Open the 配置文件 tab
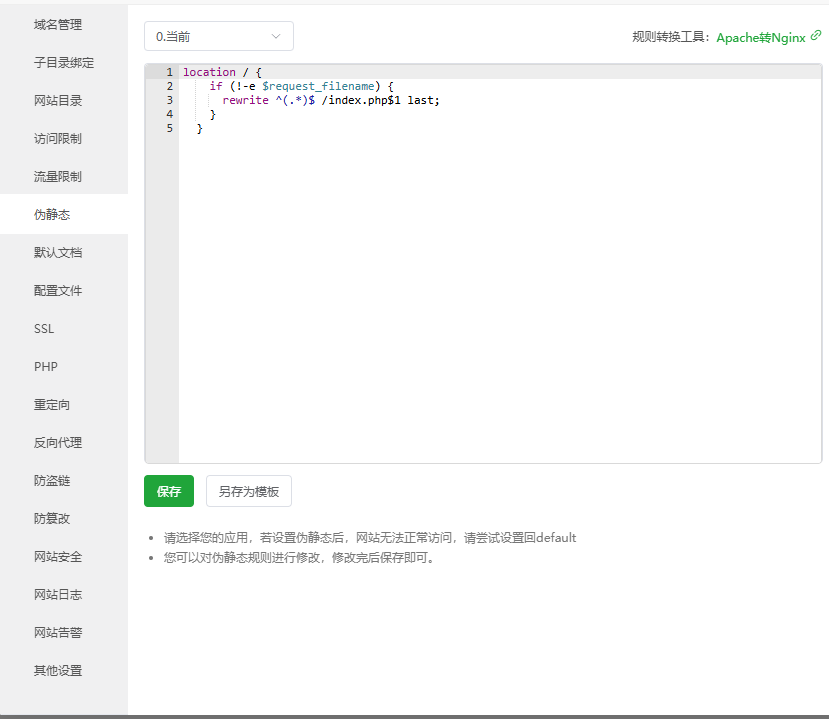829x719 pixels. pyautogui.click(x=51, y=290)
